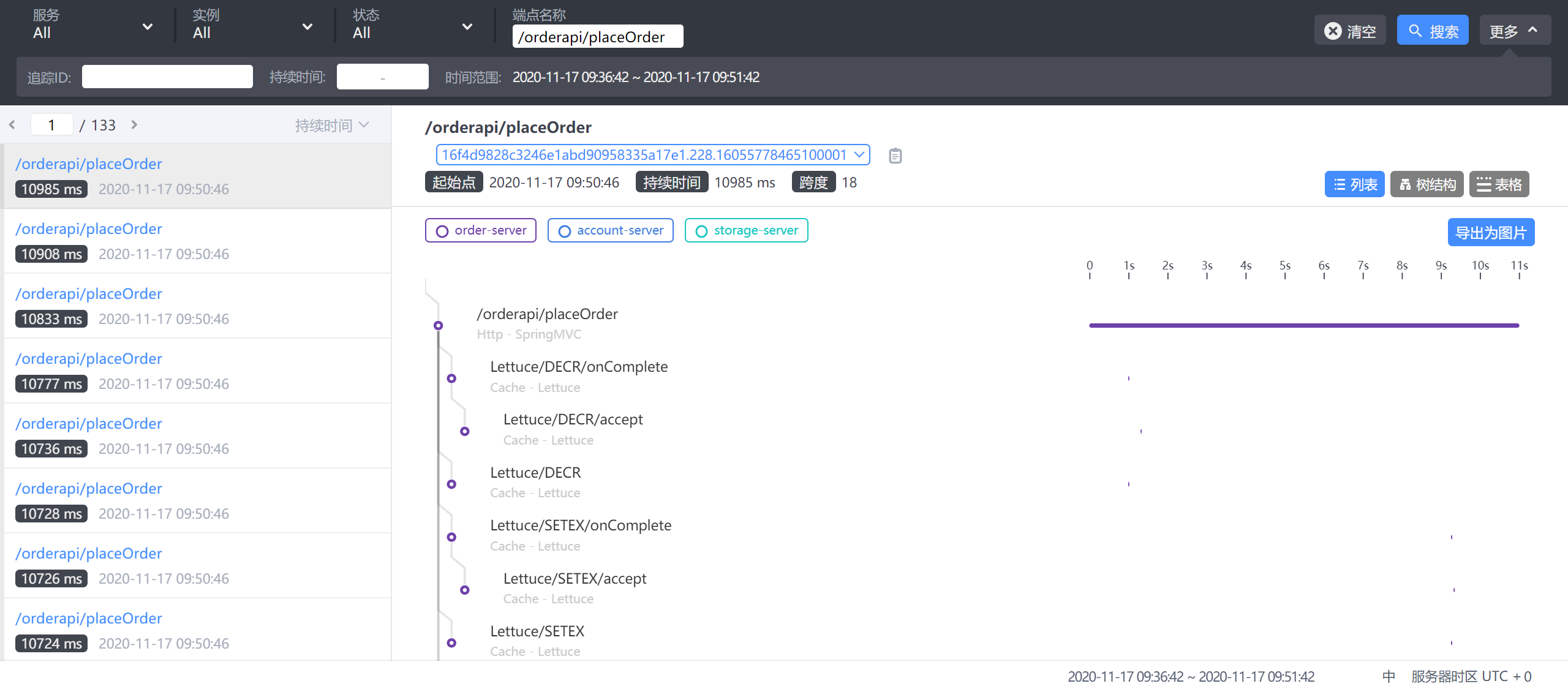
Task: Open the 服务 All dropdown
Action: pos(92,26)
